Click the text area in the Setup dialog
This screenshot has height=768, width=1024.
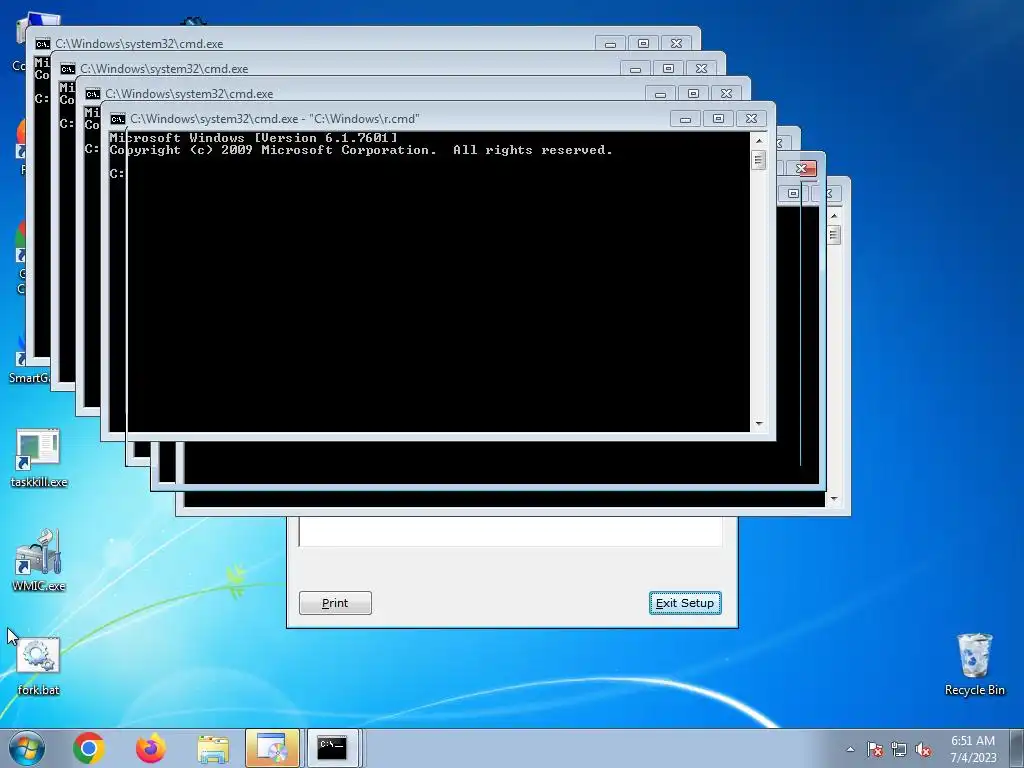tap(511, 532)
